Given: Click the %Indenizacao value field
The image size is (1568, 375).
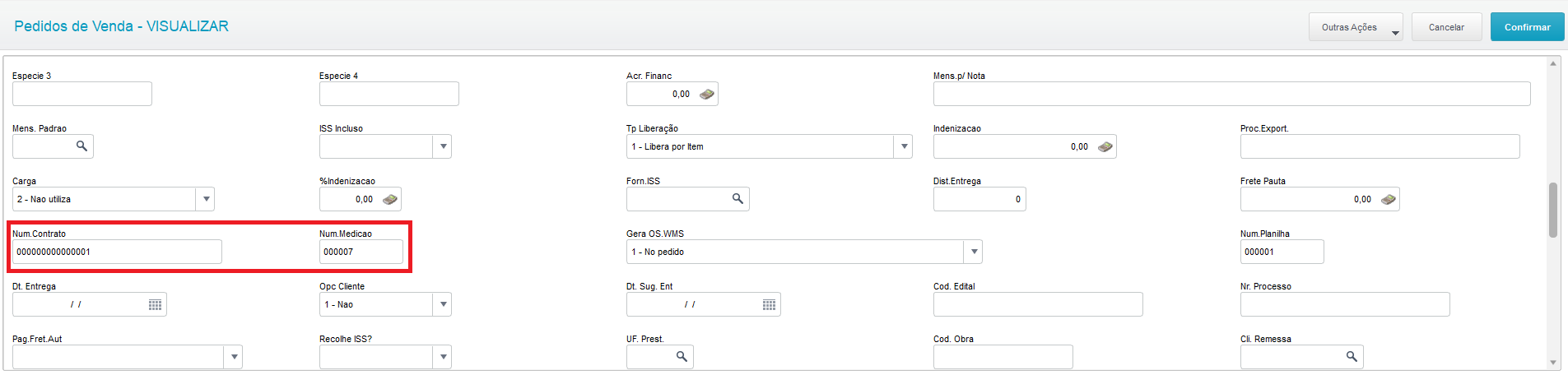Looking at the screenshot, I should point(360,199).
